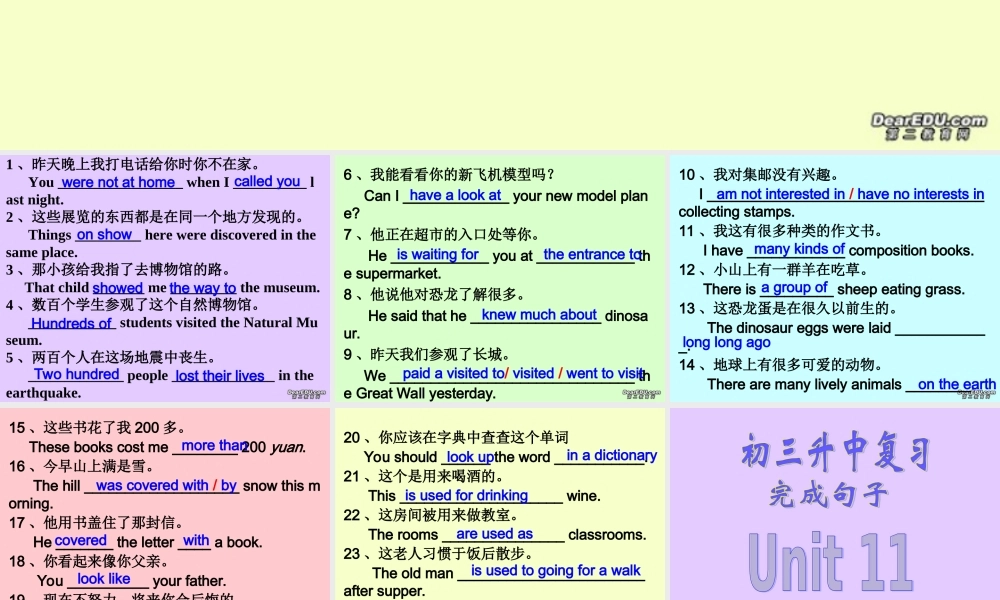Click the text "The dinosaur eggs were laid"
The image size is (1000, 600).
point(799,328)
